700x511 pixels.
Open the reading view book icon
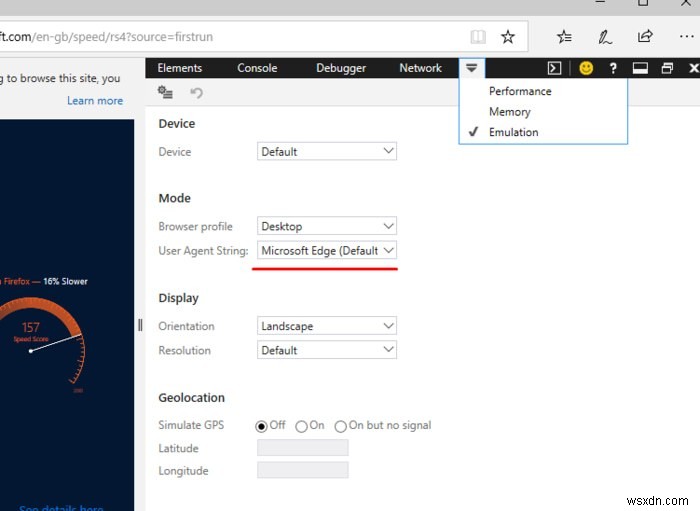478,37
